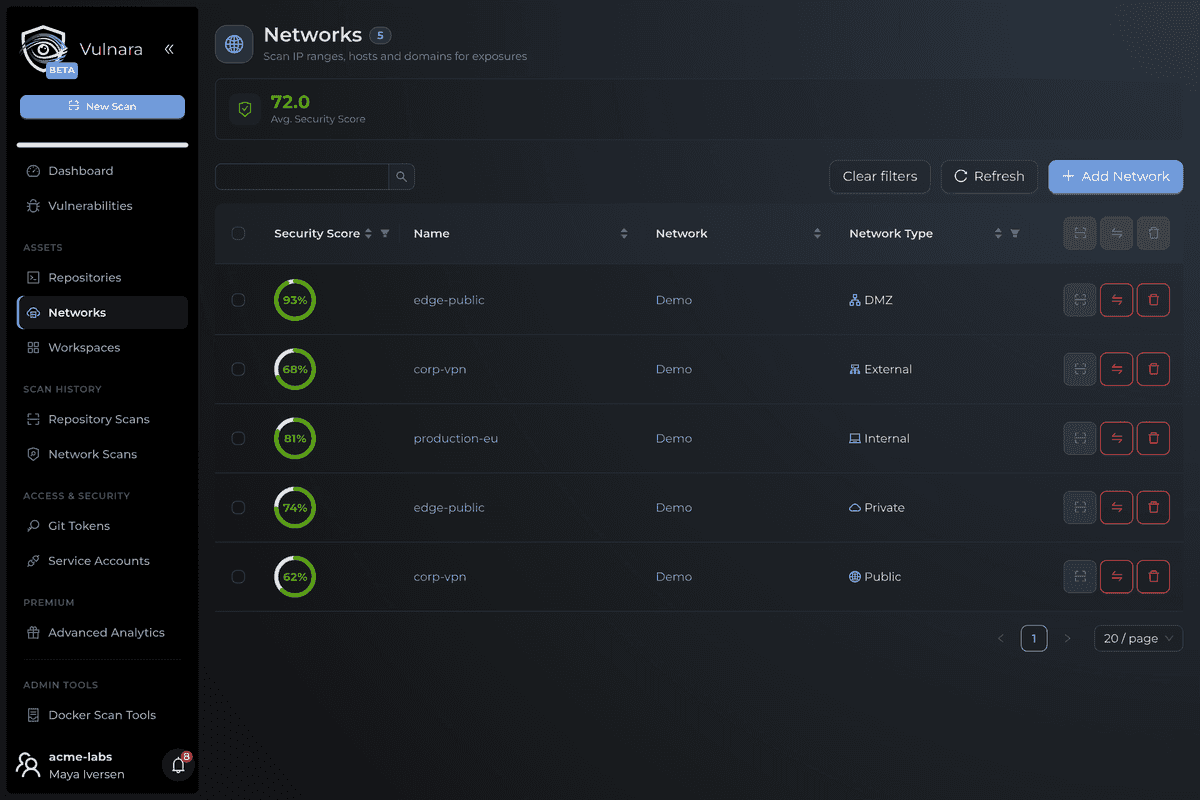This screenshot has height=800, width=1200.
Task: Click the bulk scan icon in table header
Action: click(x=1080, y=233)
